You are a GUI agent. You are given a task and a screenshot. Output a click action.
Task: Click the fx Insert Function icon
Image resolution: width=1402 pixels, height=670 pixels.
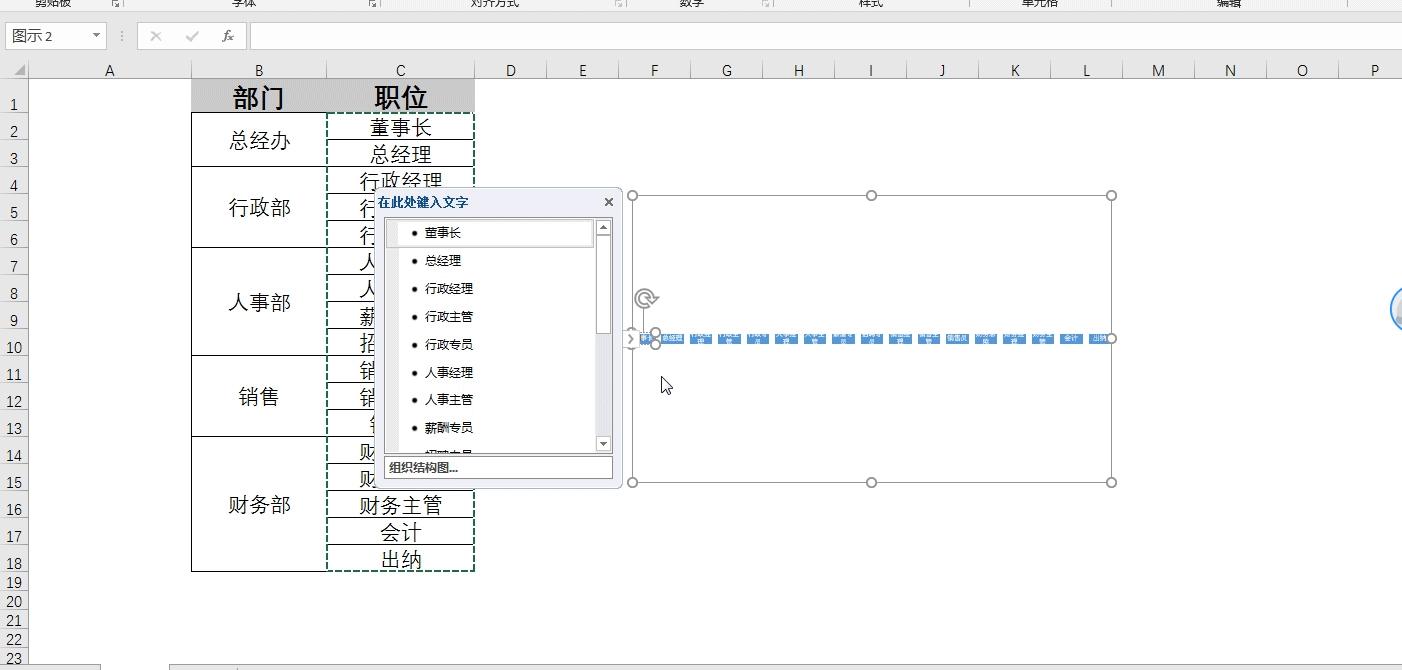pos(227,36)
